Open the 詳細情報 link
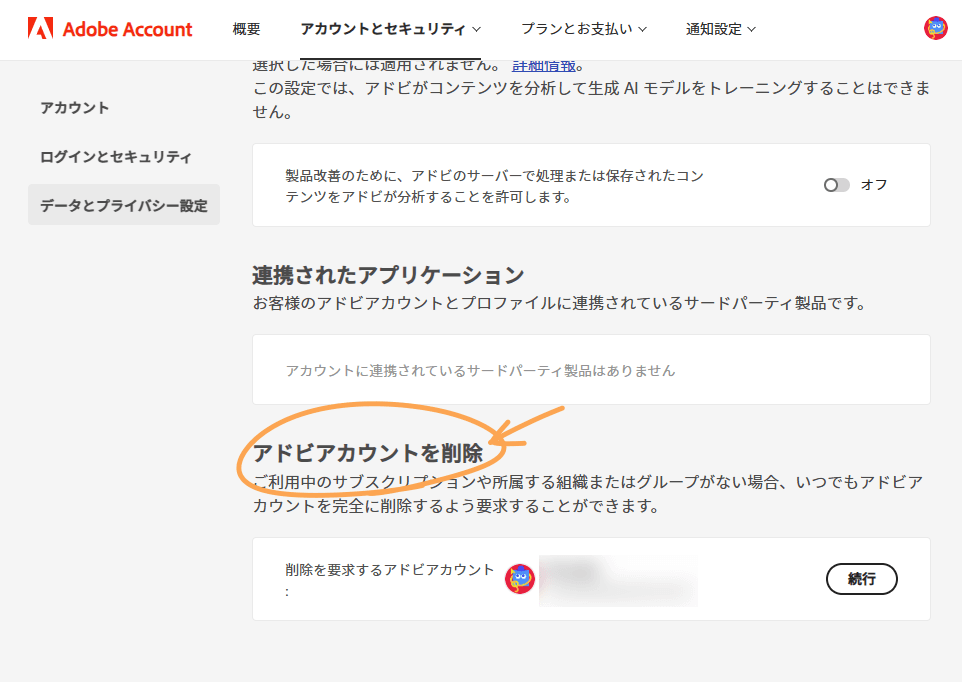The image size is (962, 682). (x=544, y=66)
